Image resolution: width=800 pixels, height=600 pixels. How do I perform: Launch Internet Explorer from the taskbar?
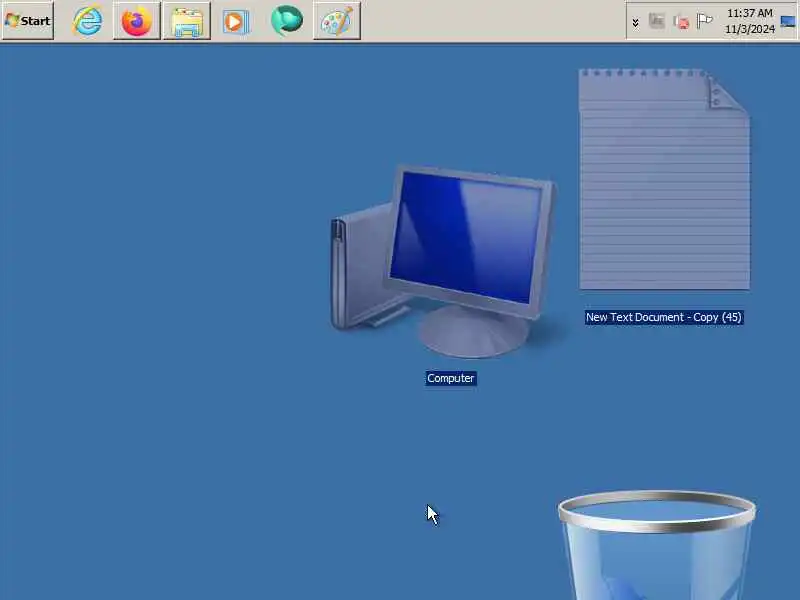(x=87, y=21)
